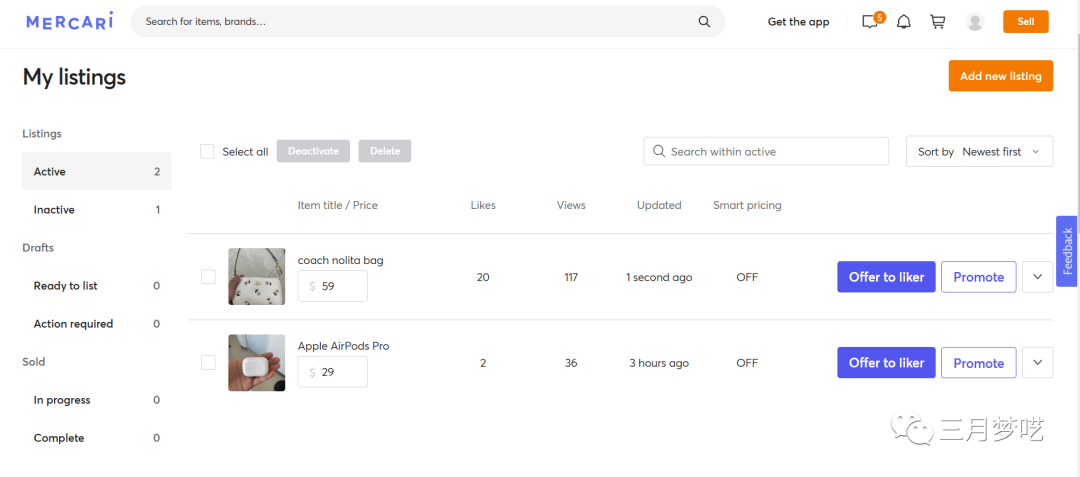Switch to Inactive listings
The image size is (1080, 477).
[x=55, y=210]
